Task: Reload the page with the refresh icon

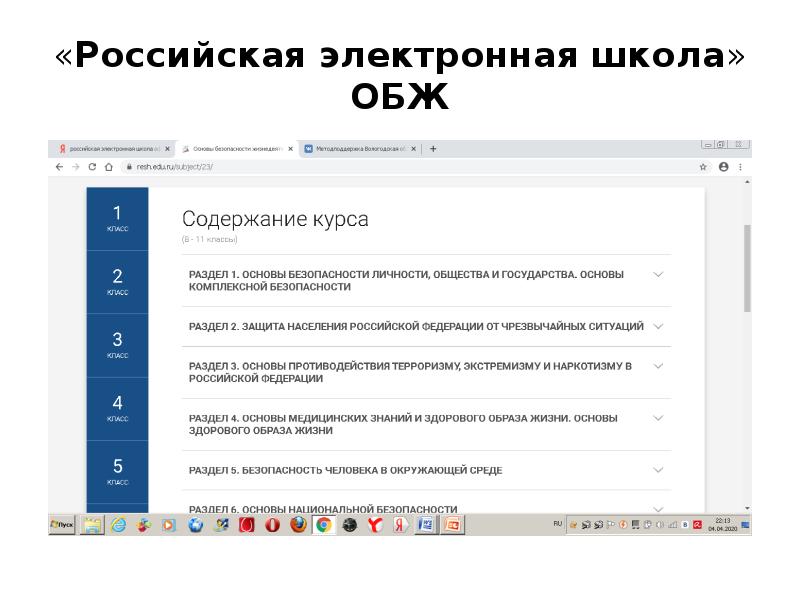Action: pos(92,167)
